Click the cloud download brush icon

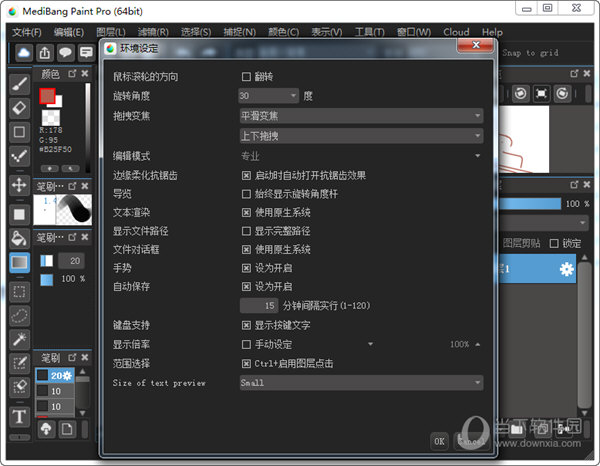pyautogui.click(x=46, y=429)
